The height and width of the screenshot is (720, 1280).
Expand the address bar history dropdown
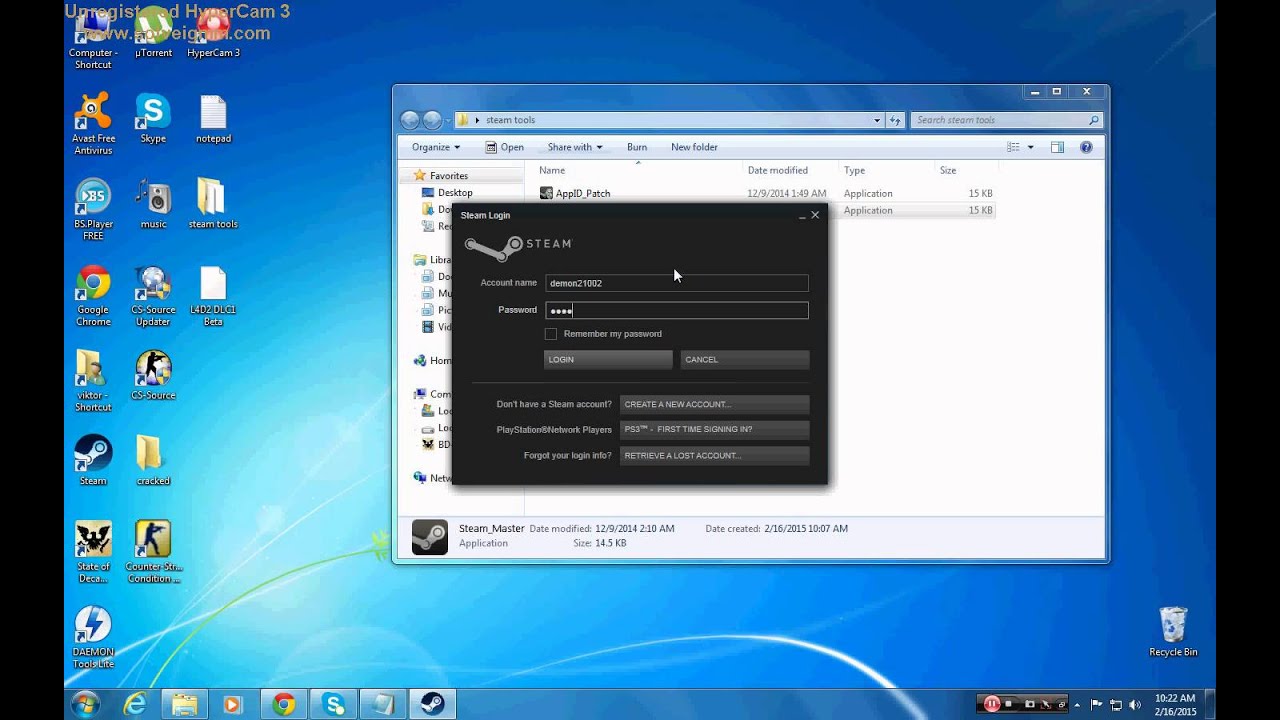[877, 120]
